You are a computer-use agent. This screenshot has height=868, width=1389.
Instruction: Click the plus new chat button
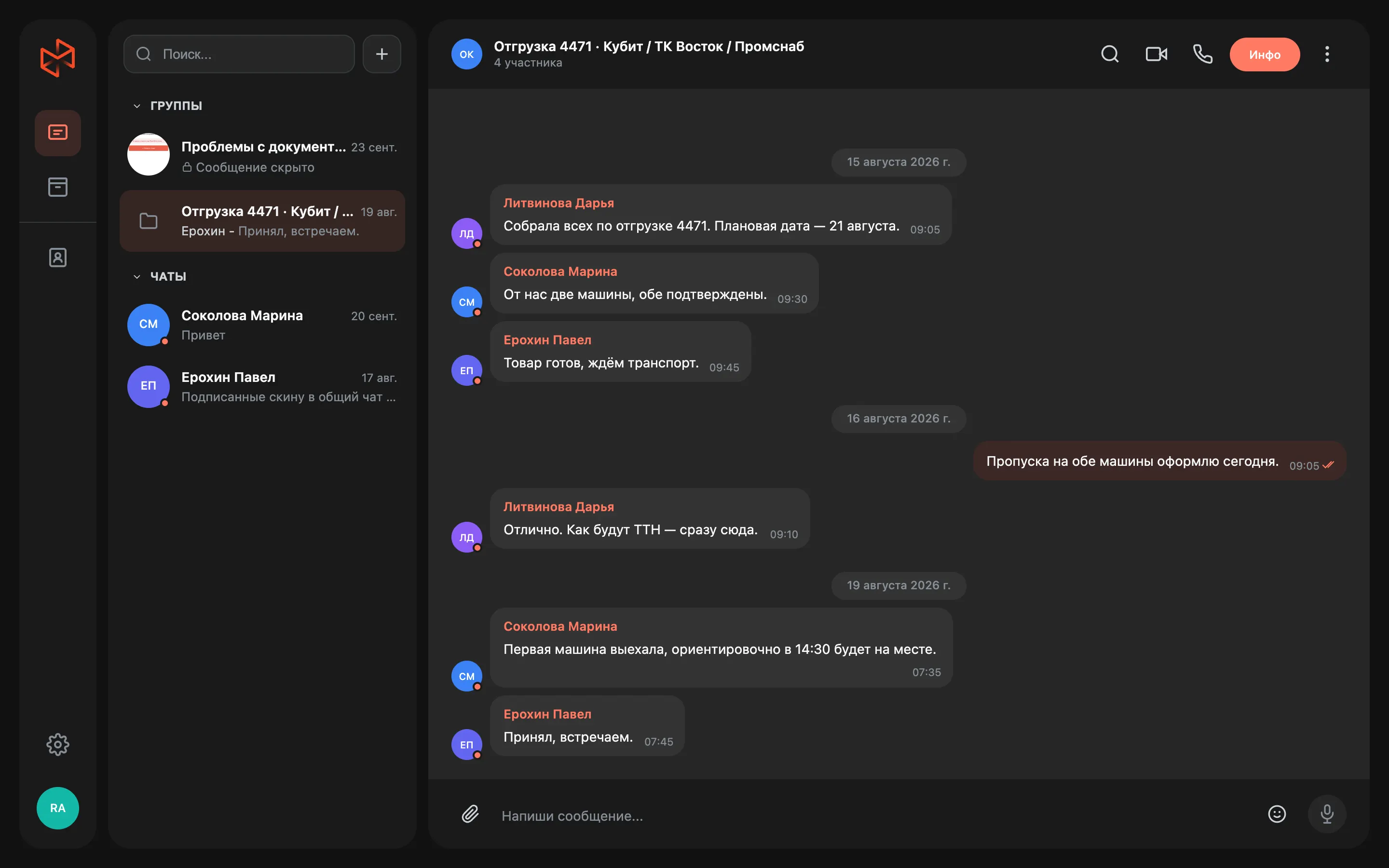point(381,54)
